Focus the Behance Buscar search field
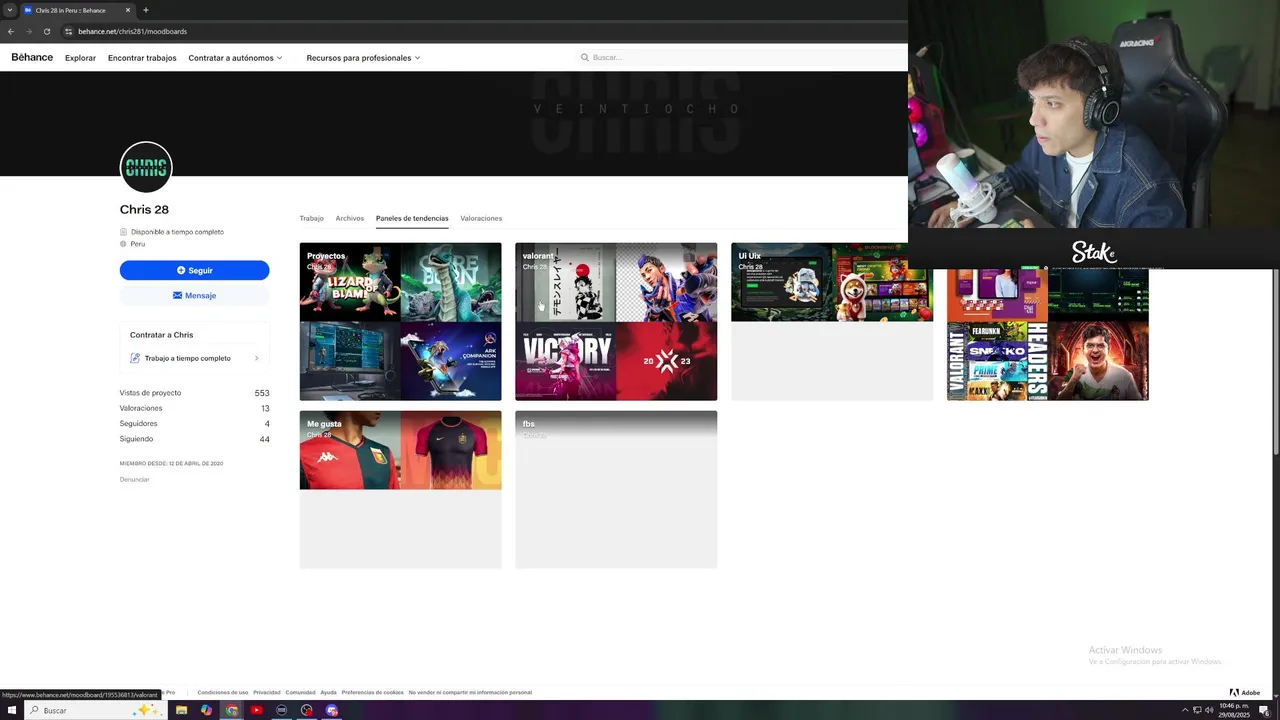This screenshot has width=1280, height=720. [x=740, y=57]
